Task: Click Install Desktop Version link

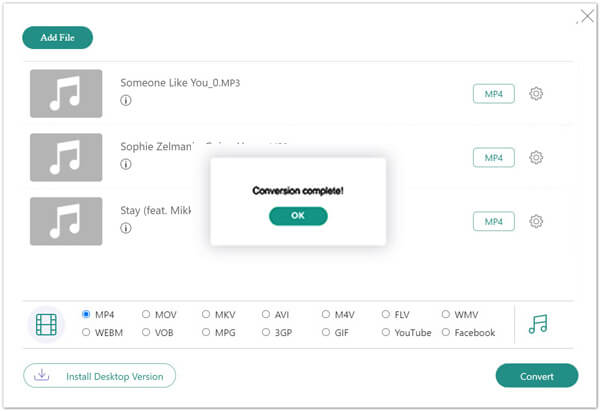Action: 99,376
